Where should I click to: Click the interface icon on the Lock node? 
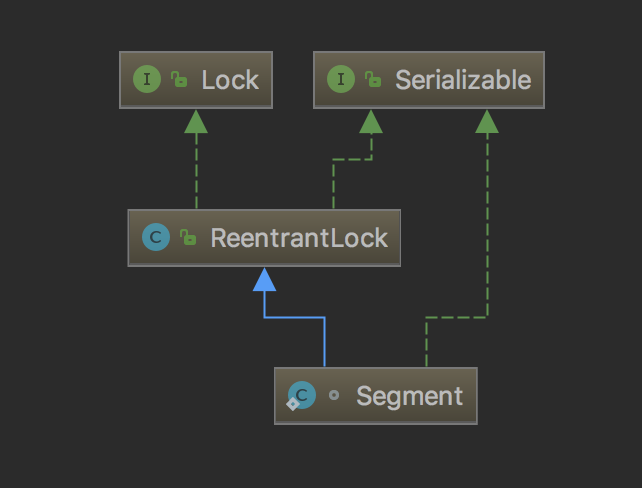pyautogui.click(x=147, y=80)
